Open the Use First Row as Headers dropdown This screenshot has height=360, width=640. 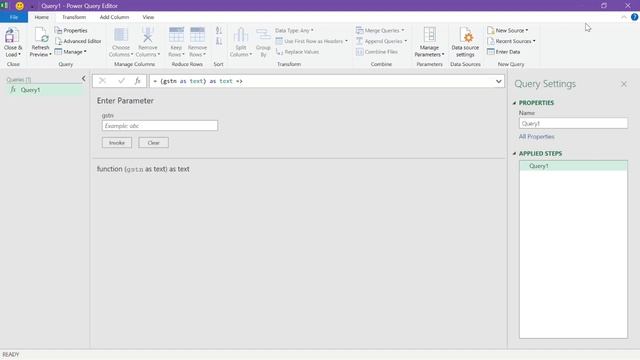[x=312, y=41]
